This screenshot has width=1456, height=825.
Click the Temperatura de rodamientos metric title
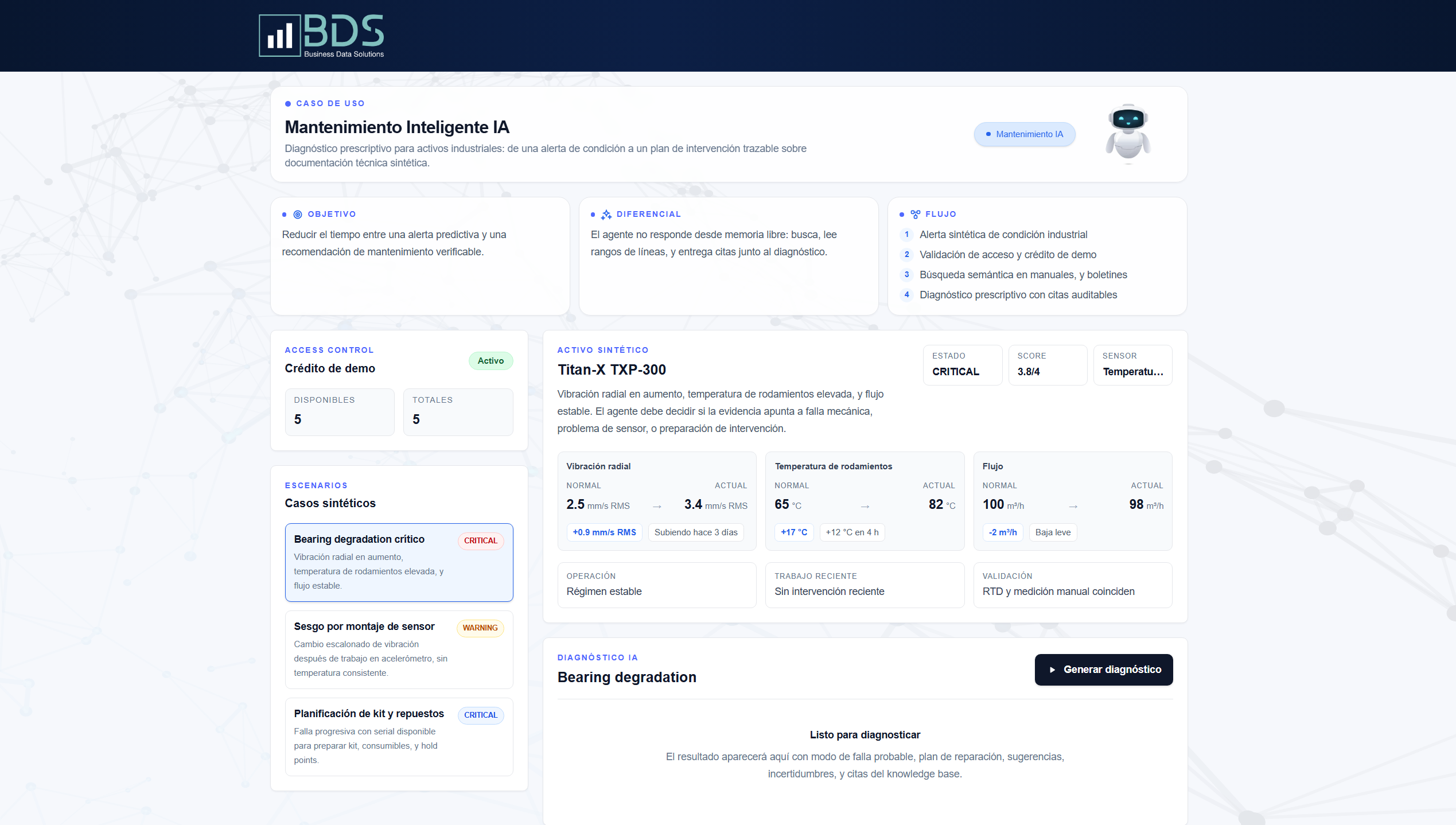[x=834, y=466]
